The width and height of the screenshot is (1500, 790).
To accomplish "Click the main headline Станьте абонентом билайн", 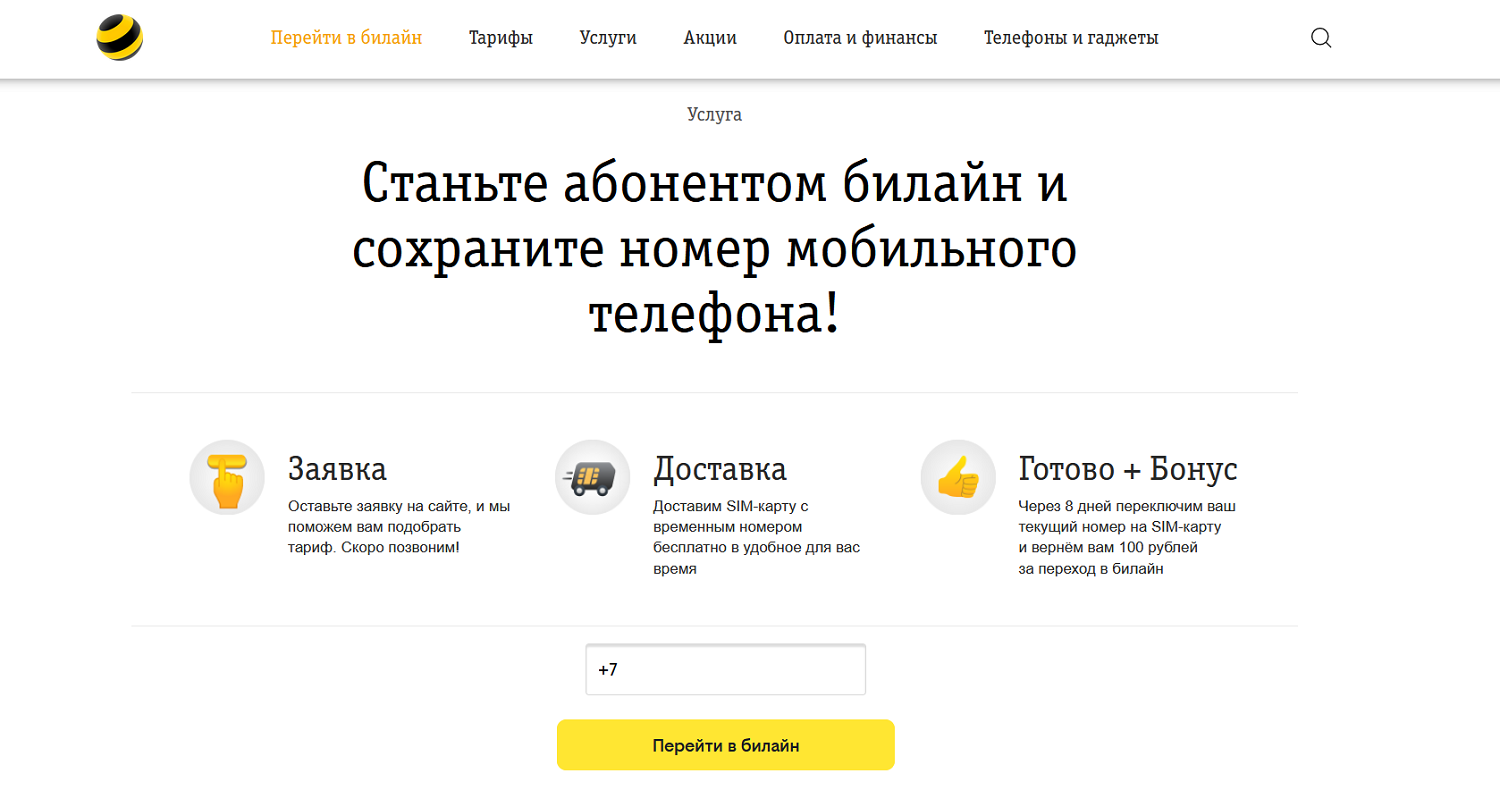I will (715, 248).
